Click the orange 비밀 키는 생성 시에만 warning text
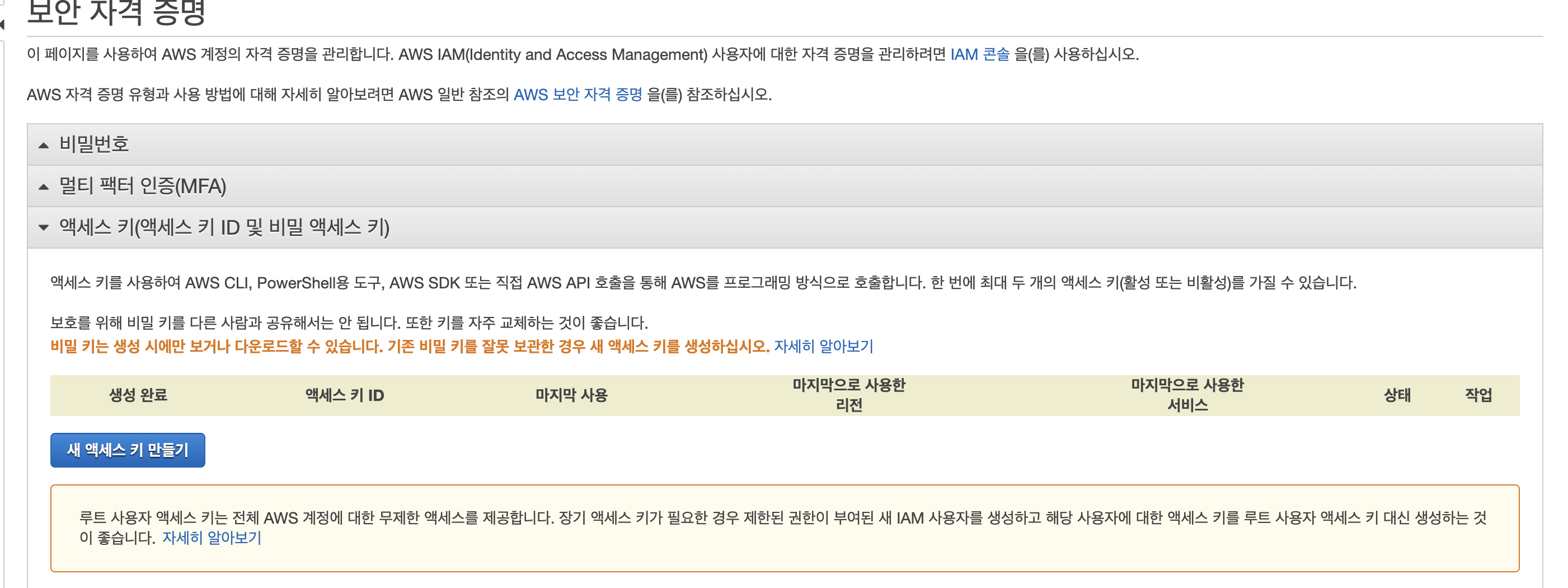 (x=410, y=346)
